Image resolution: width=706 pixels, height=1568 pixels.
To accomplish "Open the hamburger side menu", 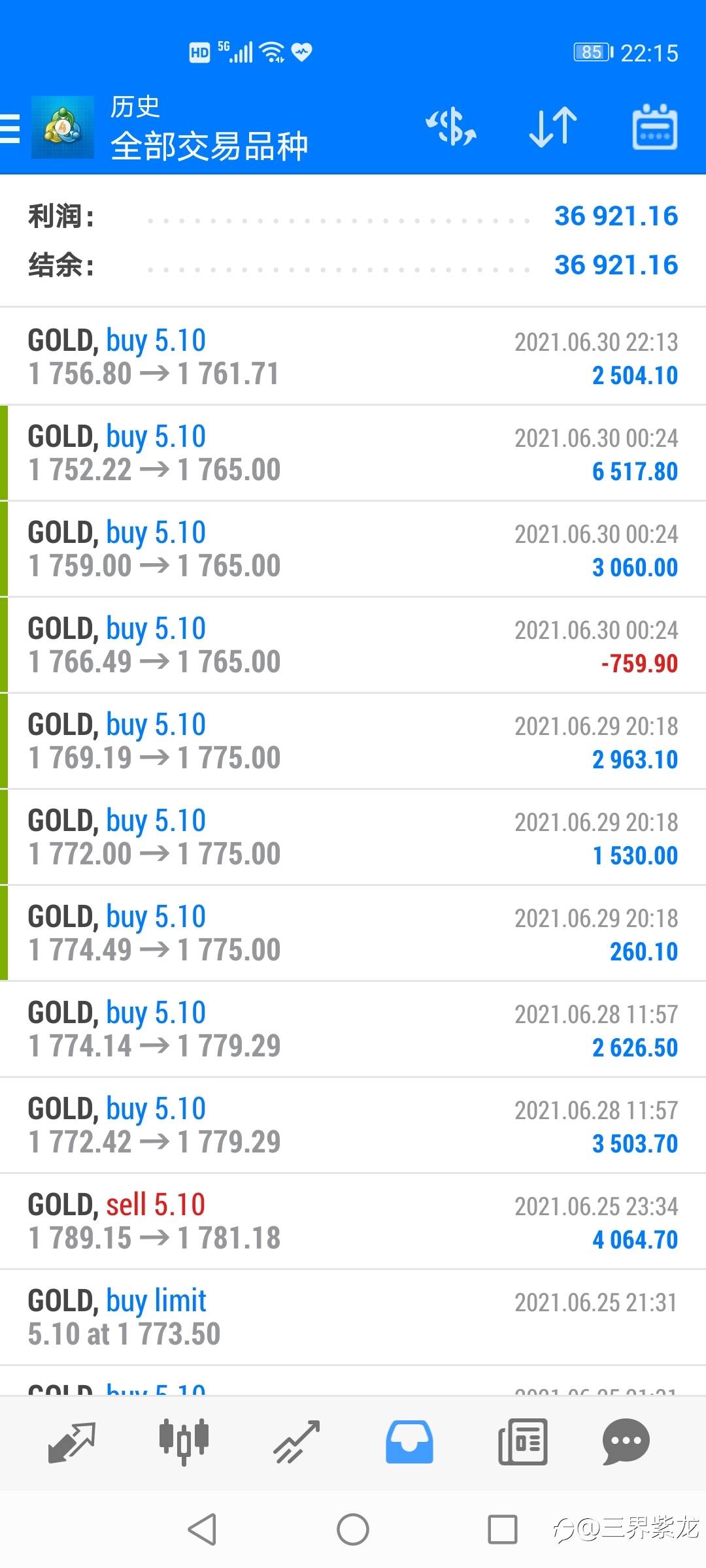I will point(10,128).
